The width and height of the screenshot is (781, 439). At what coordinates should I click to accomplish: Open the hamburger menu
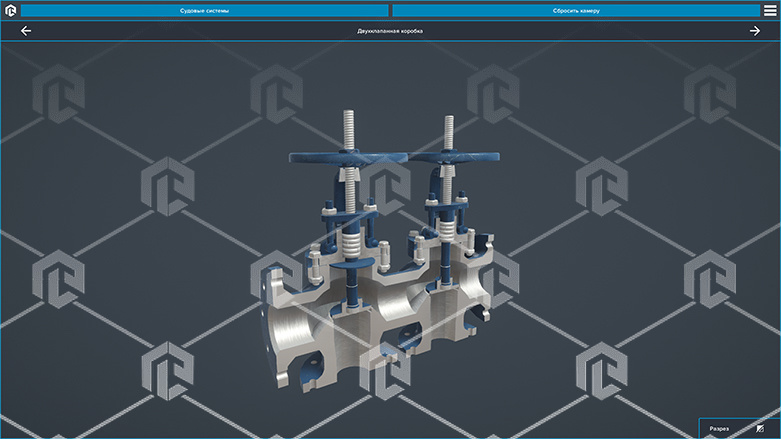(770, 10)
